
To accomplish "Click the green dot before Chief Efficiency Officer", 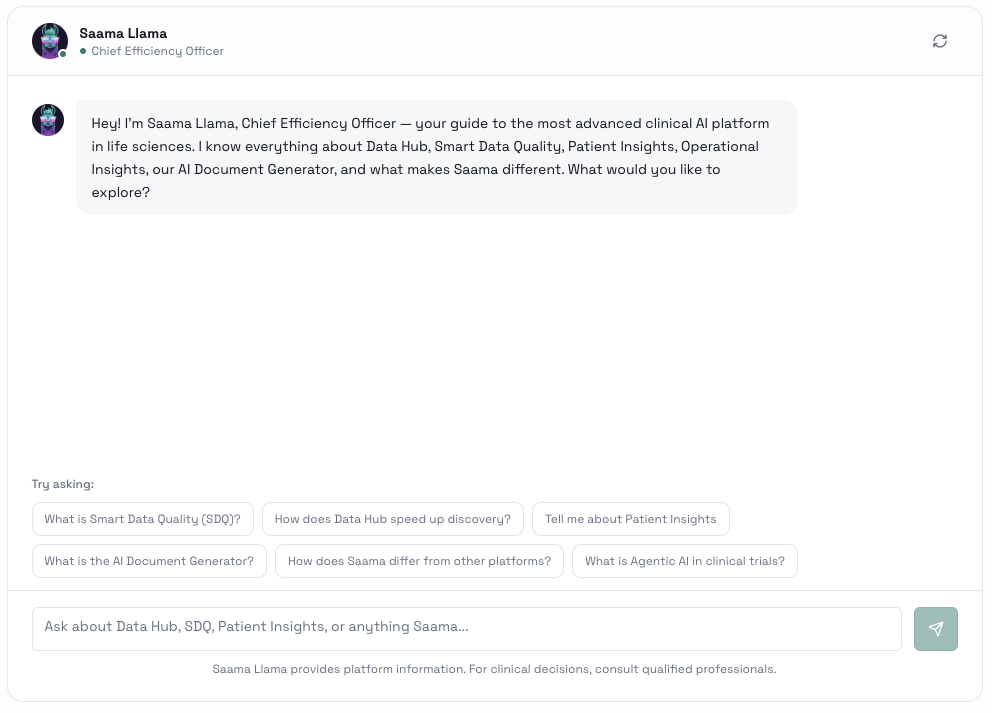I will tap(84, 51).
